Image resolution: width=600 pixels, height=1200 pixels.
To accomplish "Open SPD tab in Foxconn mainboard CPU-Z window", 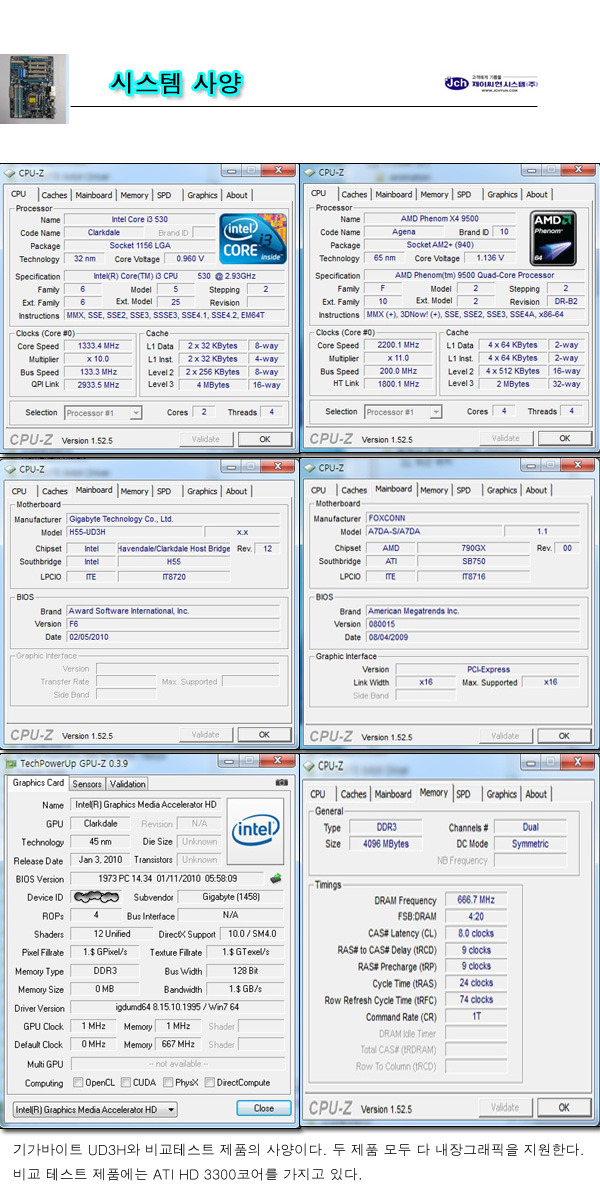I will coord(463,490).
